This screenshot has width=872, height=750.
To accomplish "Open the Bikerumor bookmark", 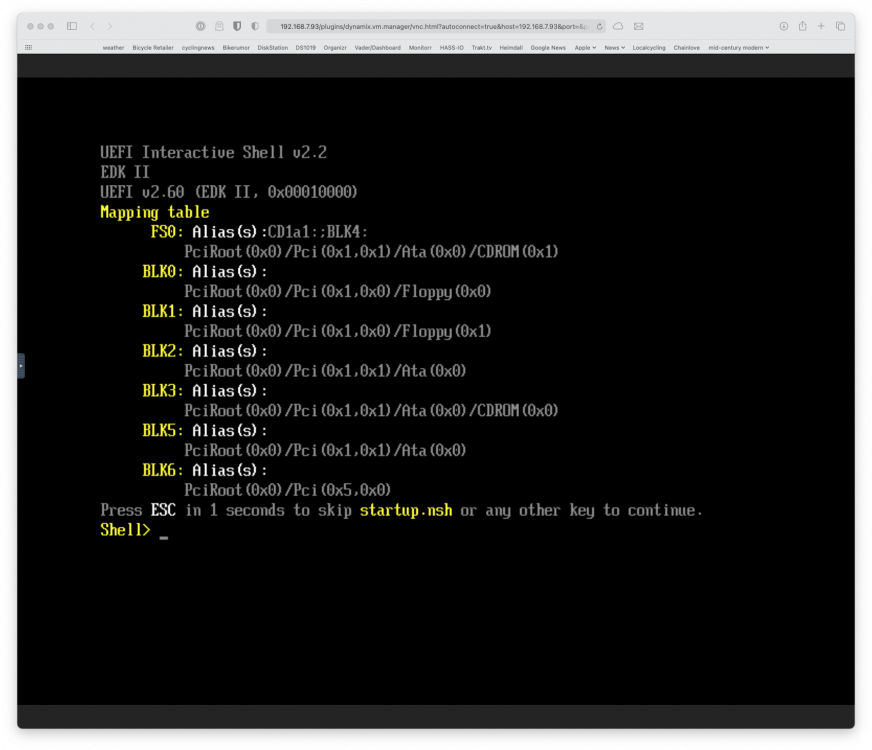I will pos(236,48).
